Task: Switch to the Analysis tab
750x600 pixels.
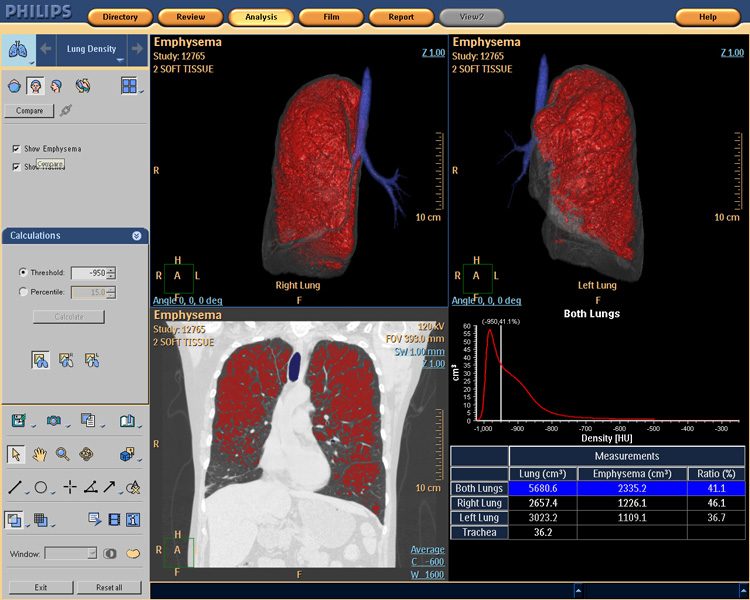Action: click(x=261, y=17)
